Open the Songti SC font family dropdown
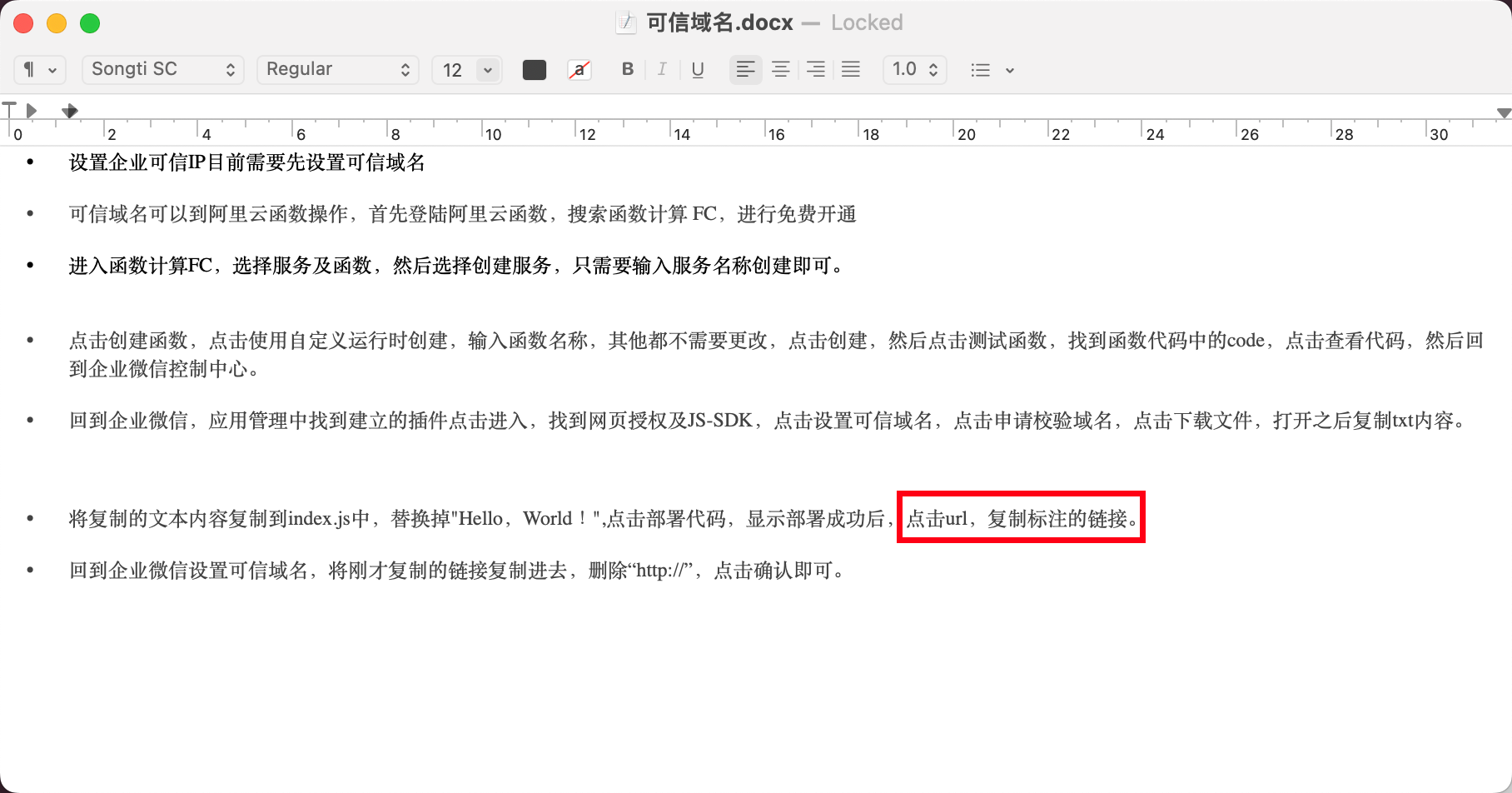Image resolution: width=1512 pixels, height=793 pixels. tap(162, 69)
